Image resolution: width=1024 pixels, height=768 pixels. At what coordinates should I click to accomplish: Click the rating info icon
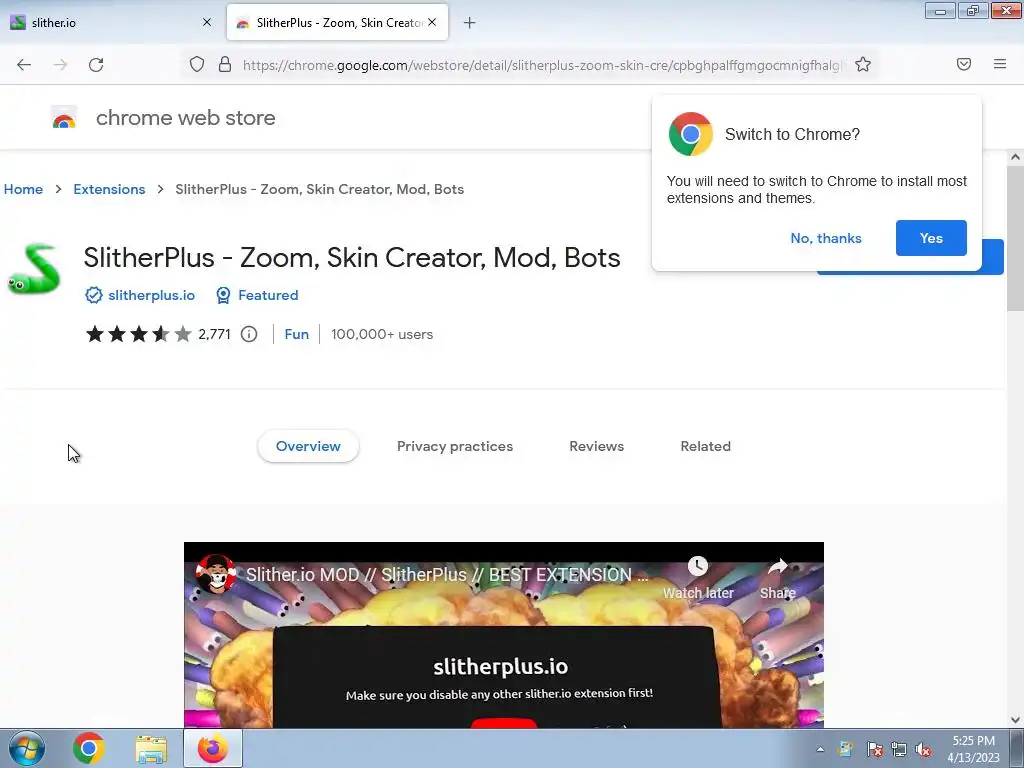pos(249,334)
